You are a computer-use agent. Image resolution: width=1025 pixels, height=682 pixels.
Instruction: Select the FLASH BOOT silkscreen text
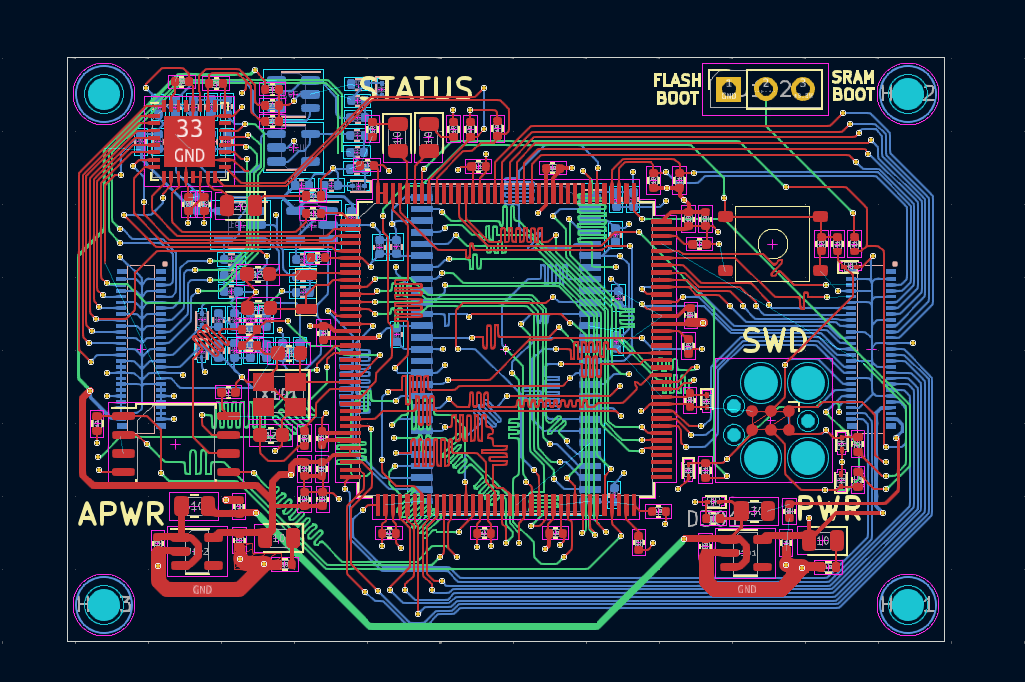677,89
